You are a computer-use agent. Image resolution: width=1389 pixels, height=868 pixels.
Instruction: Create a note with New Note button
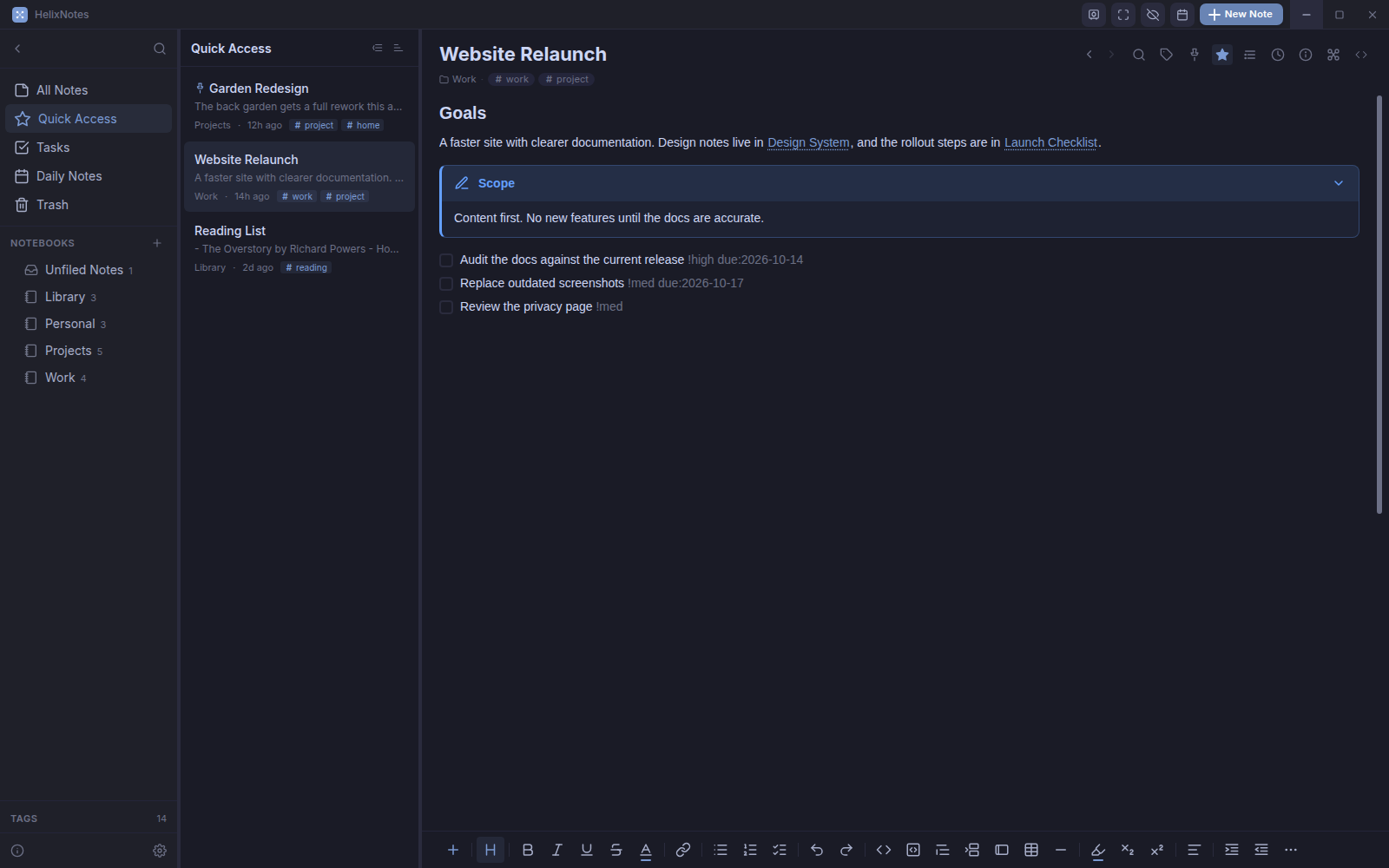1241,15
